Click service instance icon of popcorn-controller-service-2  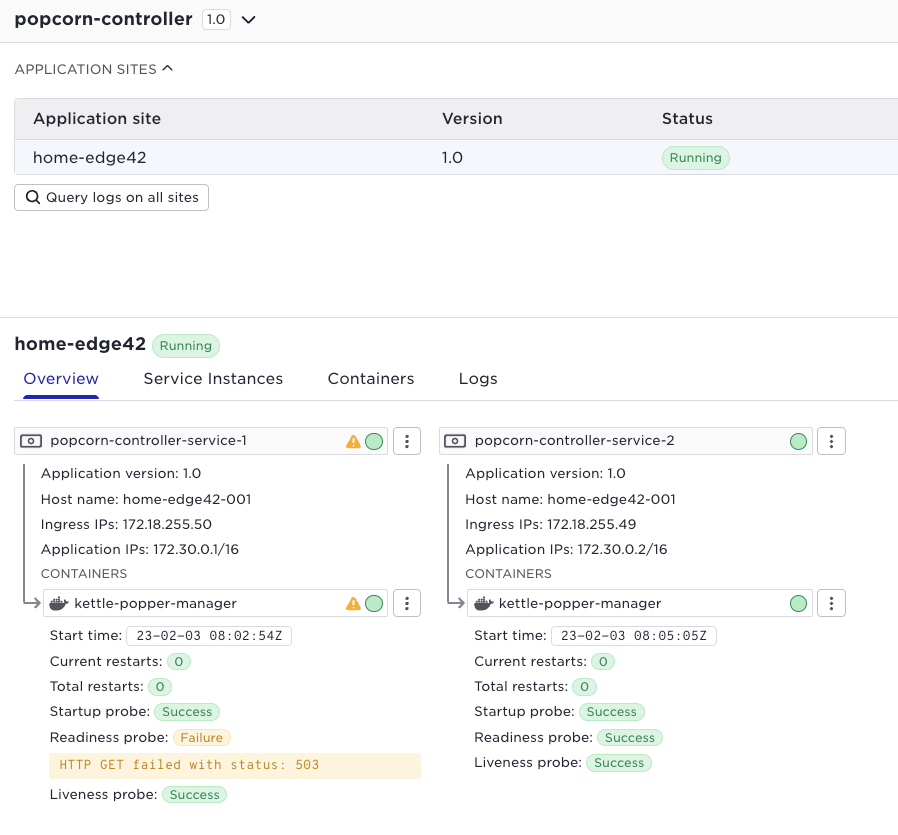click(x=455, y=441)
